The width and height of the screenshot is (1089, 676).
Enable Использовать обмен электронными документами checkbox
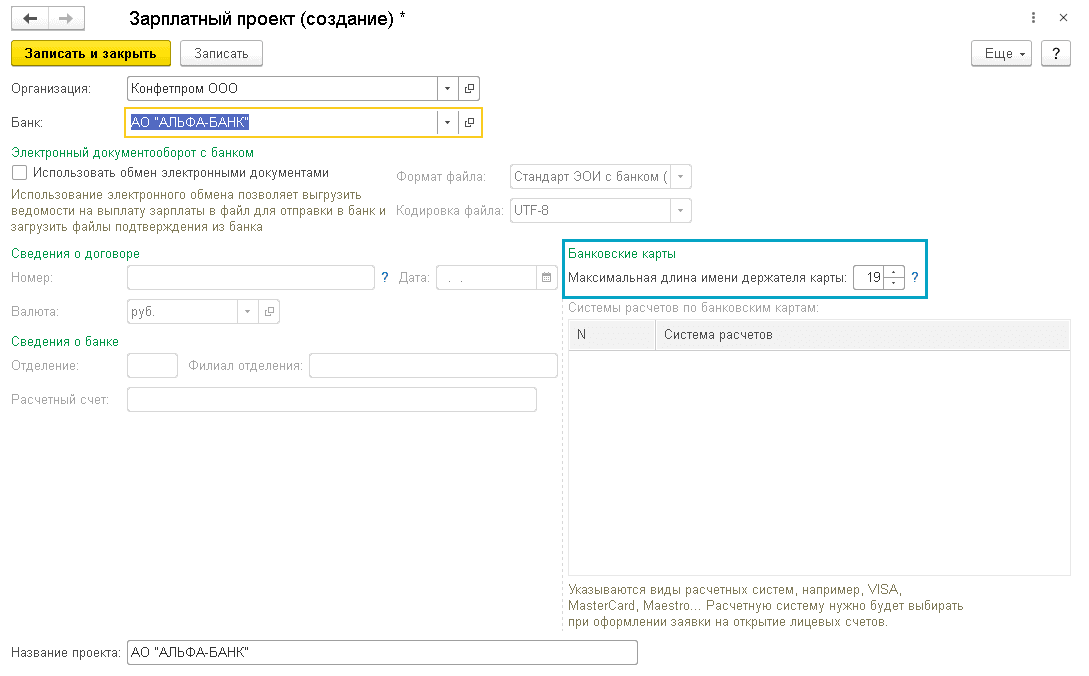pos(19,173)
